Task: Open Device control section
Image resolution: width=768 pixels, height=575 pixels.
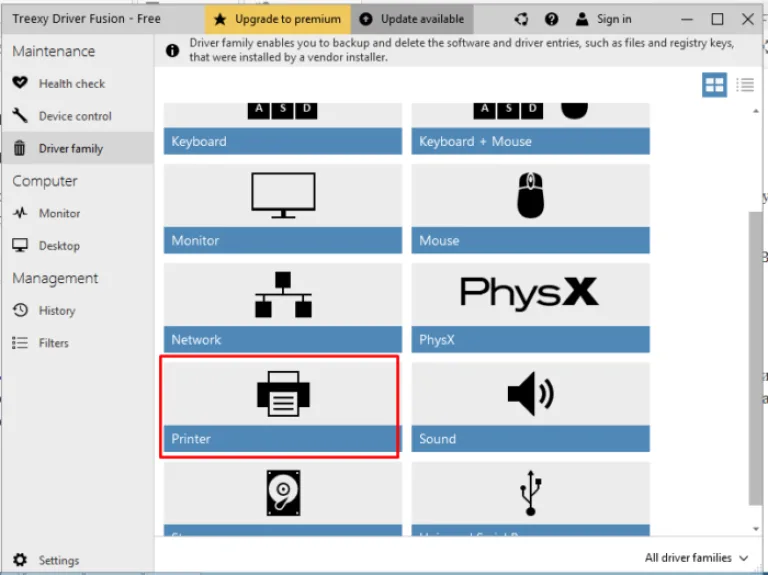Action: click(77, 116)
